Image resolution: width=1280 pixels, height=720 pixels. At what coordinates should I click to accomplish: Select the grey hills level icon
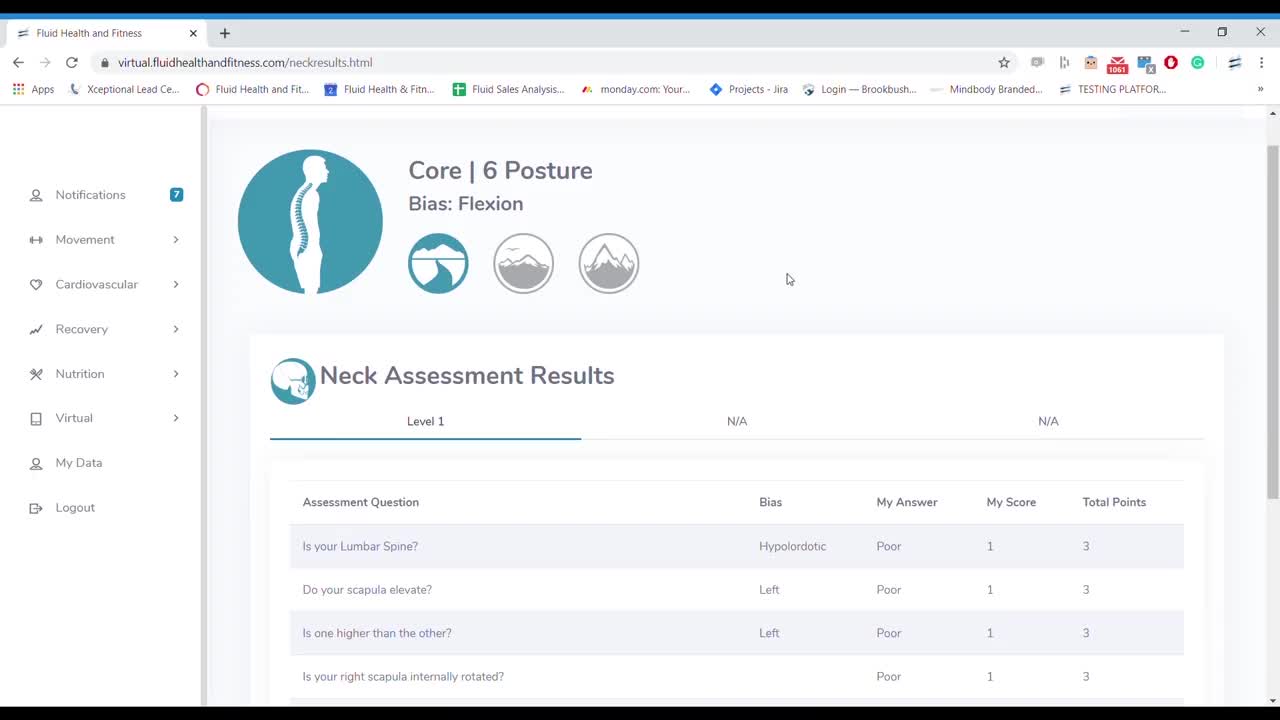(x=523, y=263)
